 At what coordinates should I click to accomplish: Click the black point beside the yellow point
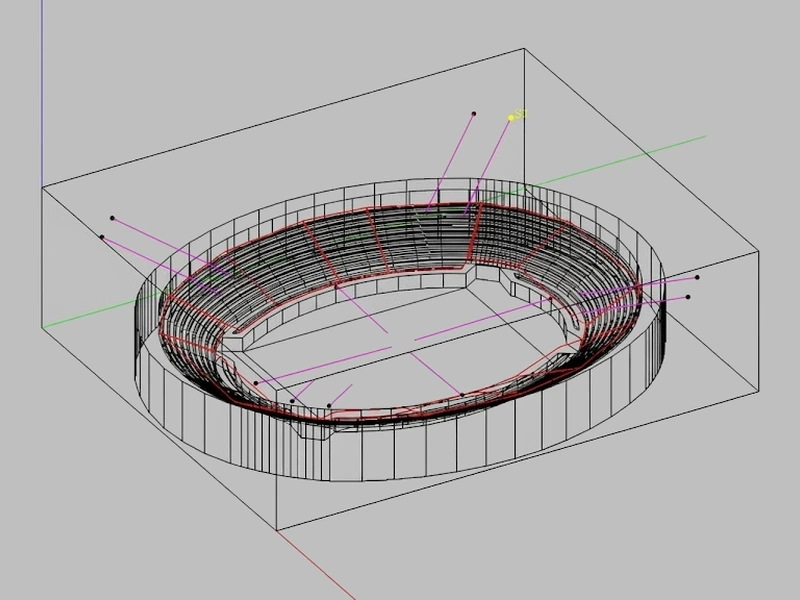474,114
